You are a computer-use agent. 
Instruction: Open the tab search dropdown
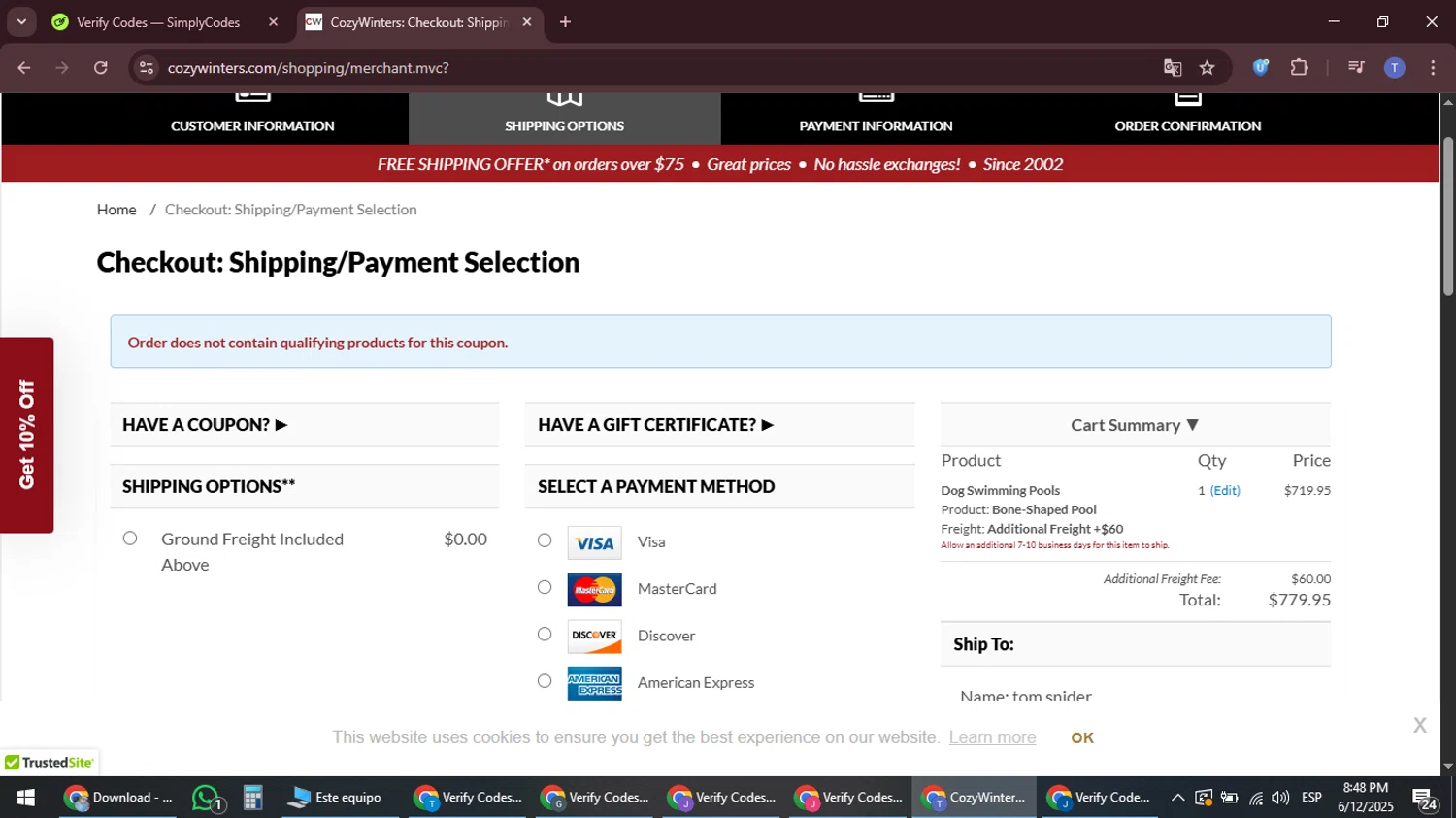(21, 21)
